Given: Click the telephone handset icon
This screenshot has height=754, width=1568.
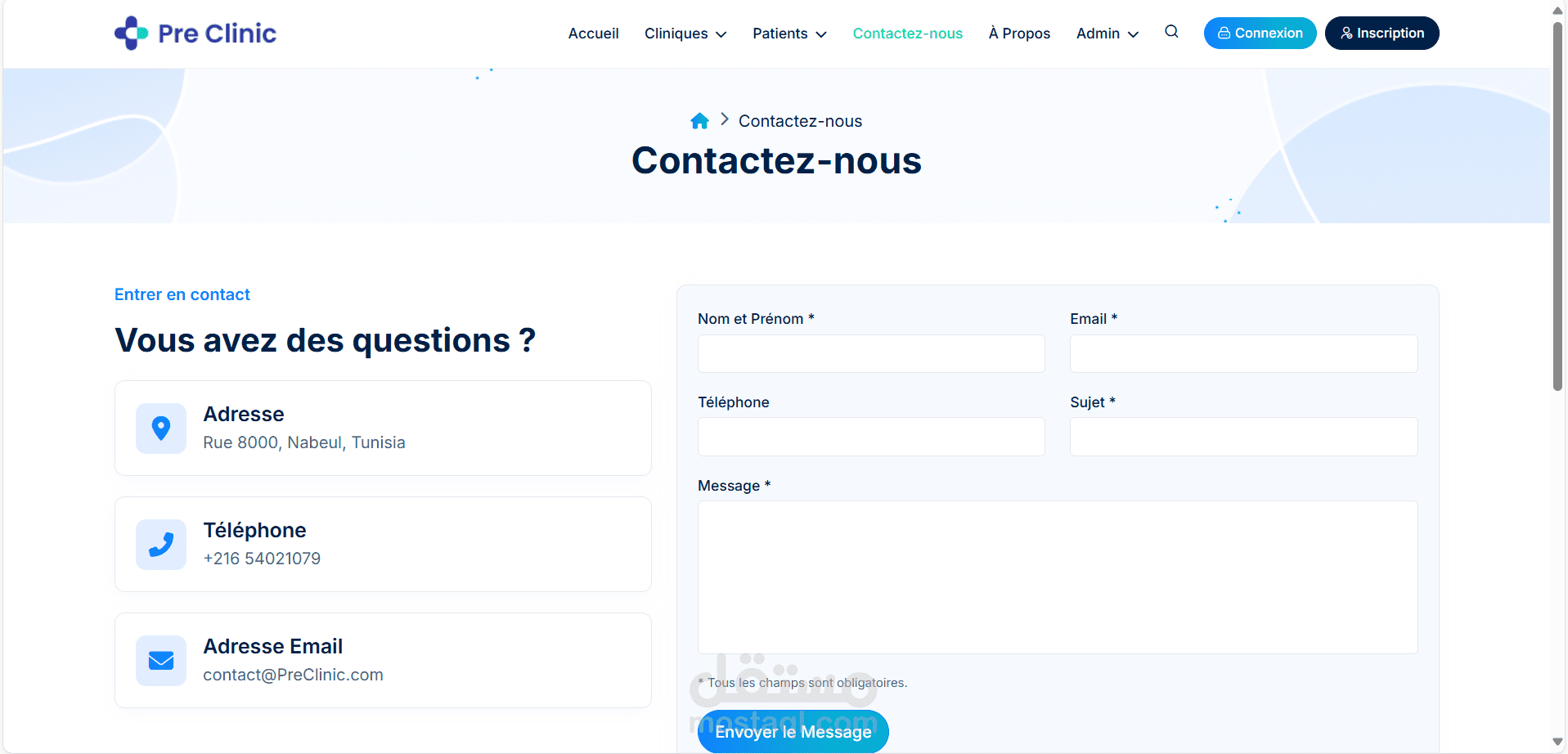Looking at the screenshot, I should click(161, 545).
